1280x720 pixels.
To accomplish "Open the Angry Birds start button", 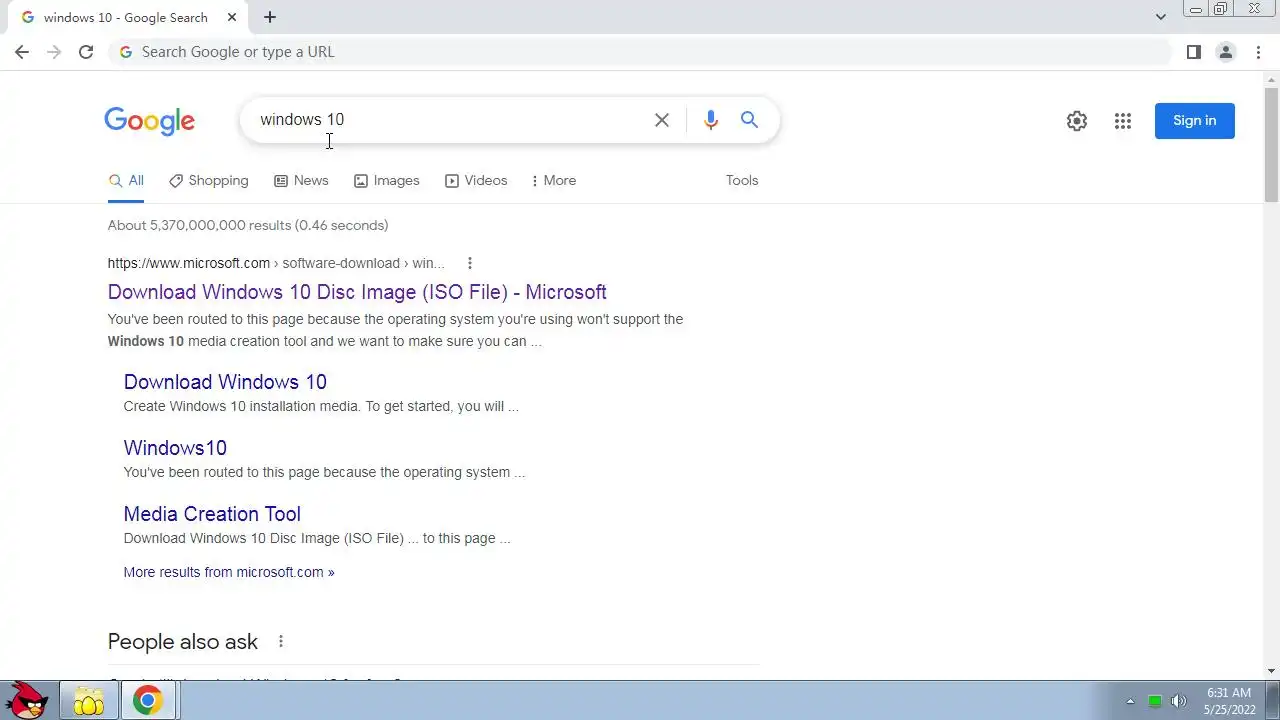I will pos(28,701).
